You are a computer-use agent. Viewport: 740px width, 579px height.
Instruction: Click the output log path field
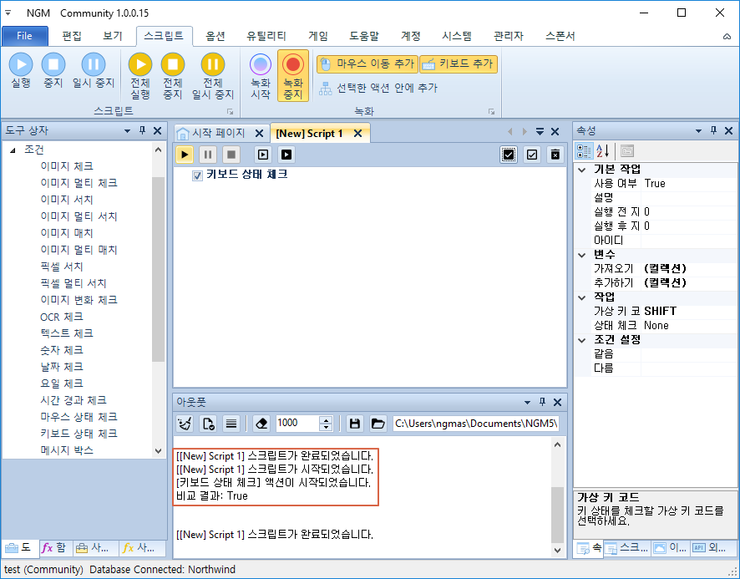click(477, 423)
